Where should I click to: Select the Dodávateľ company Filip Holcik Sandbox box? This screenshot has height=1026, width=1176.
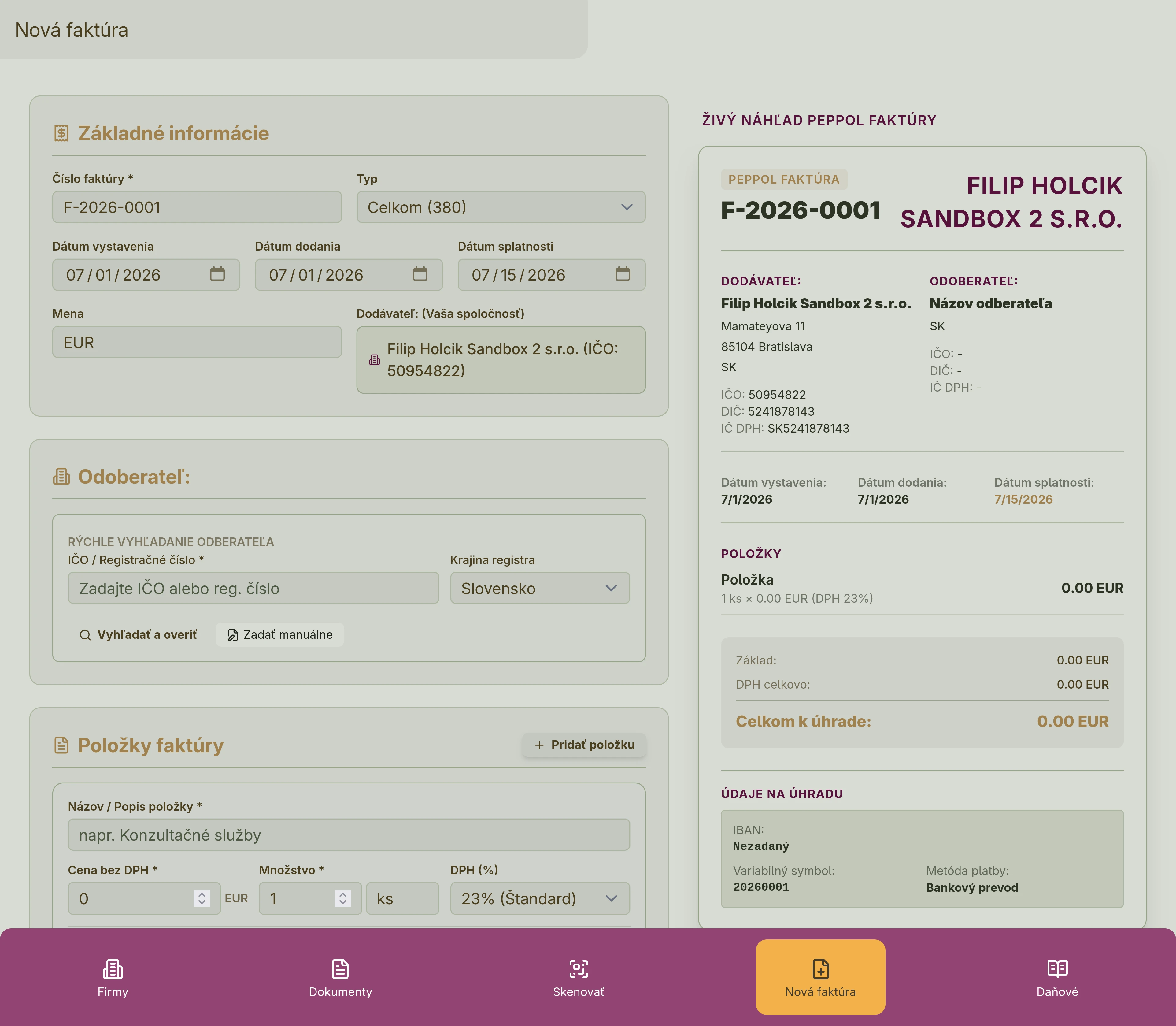[x=501, y=359]
